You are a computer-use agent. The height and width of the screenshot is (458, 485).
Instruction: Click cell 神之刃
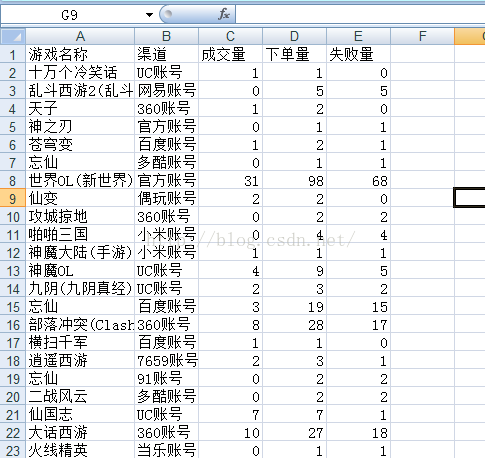pos(80,126)
